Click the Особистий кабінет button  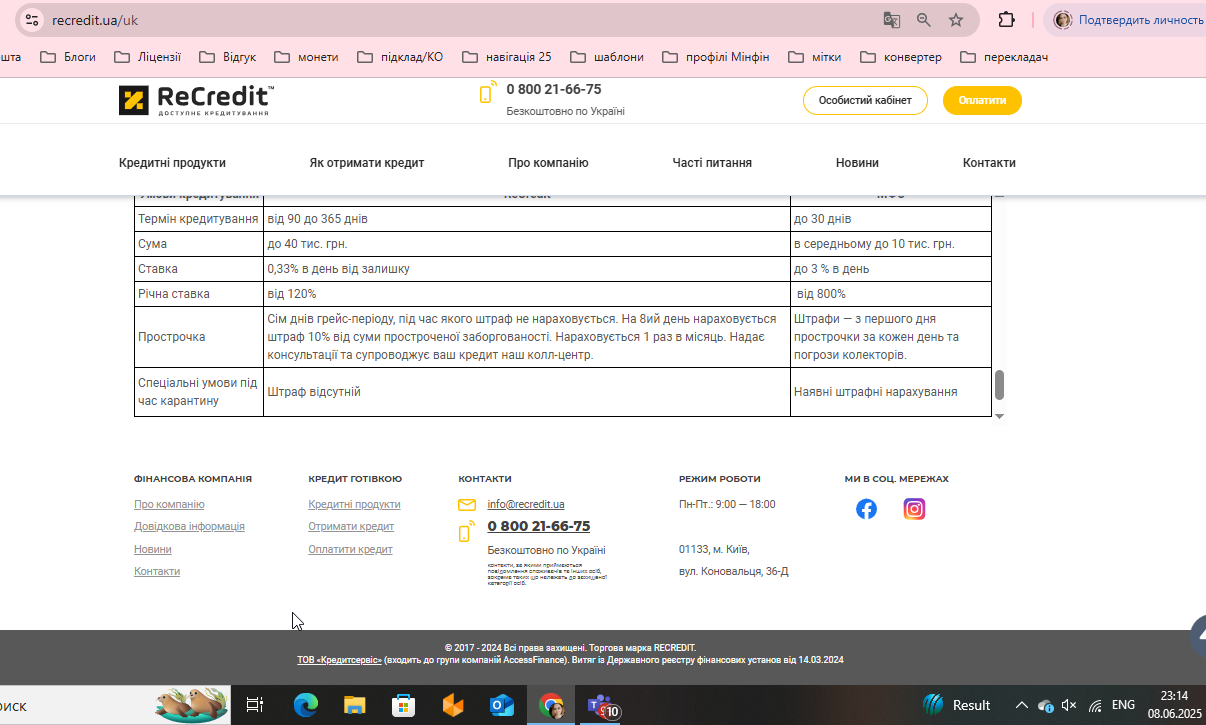pos(865,100)
